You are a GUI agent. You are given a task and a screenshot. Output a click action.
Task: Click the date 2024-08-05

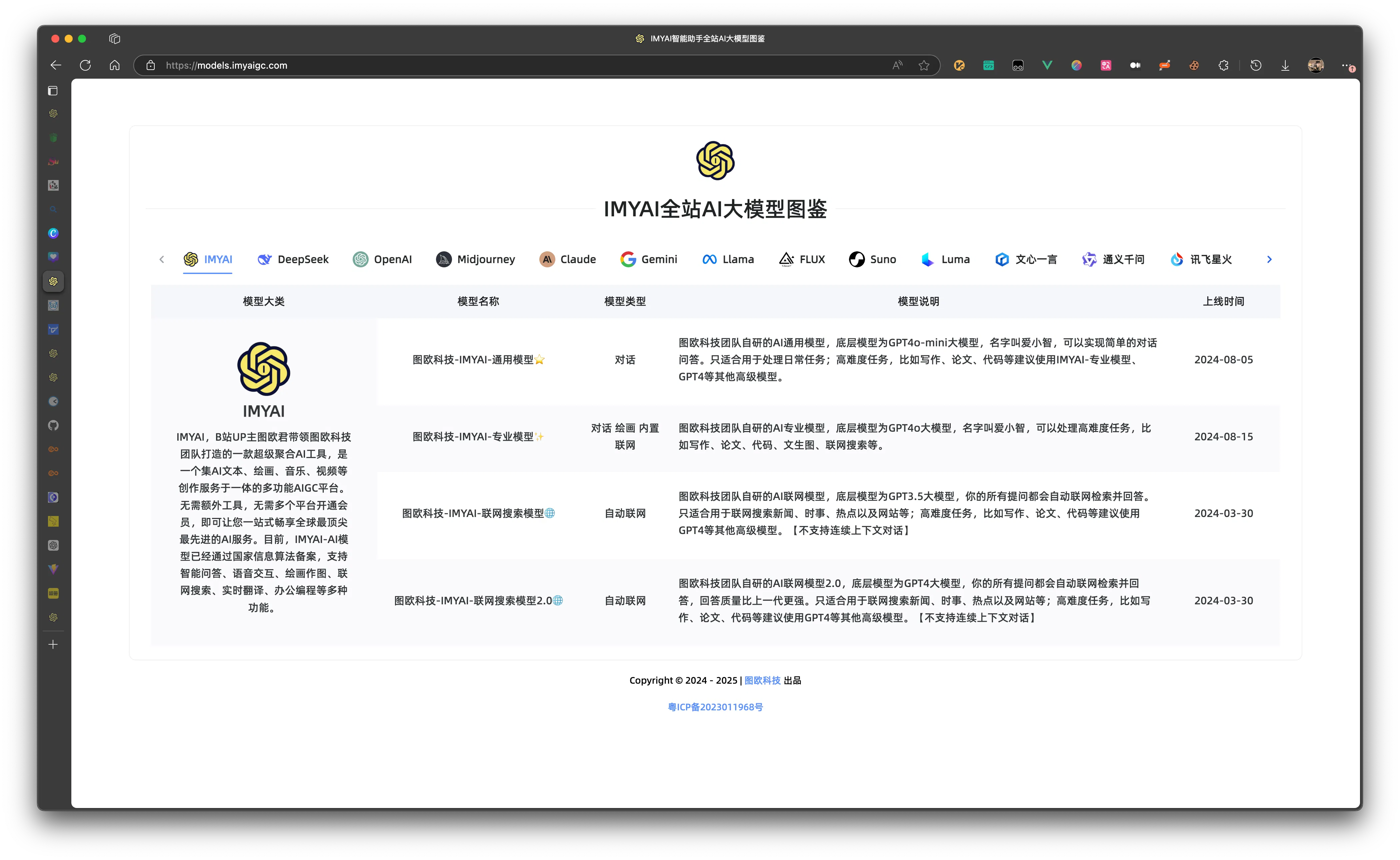[x=1223, y=359]
